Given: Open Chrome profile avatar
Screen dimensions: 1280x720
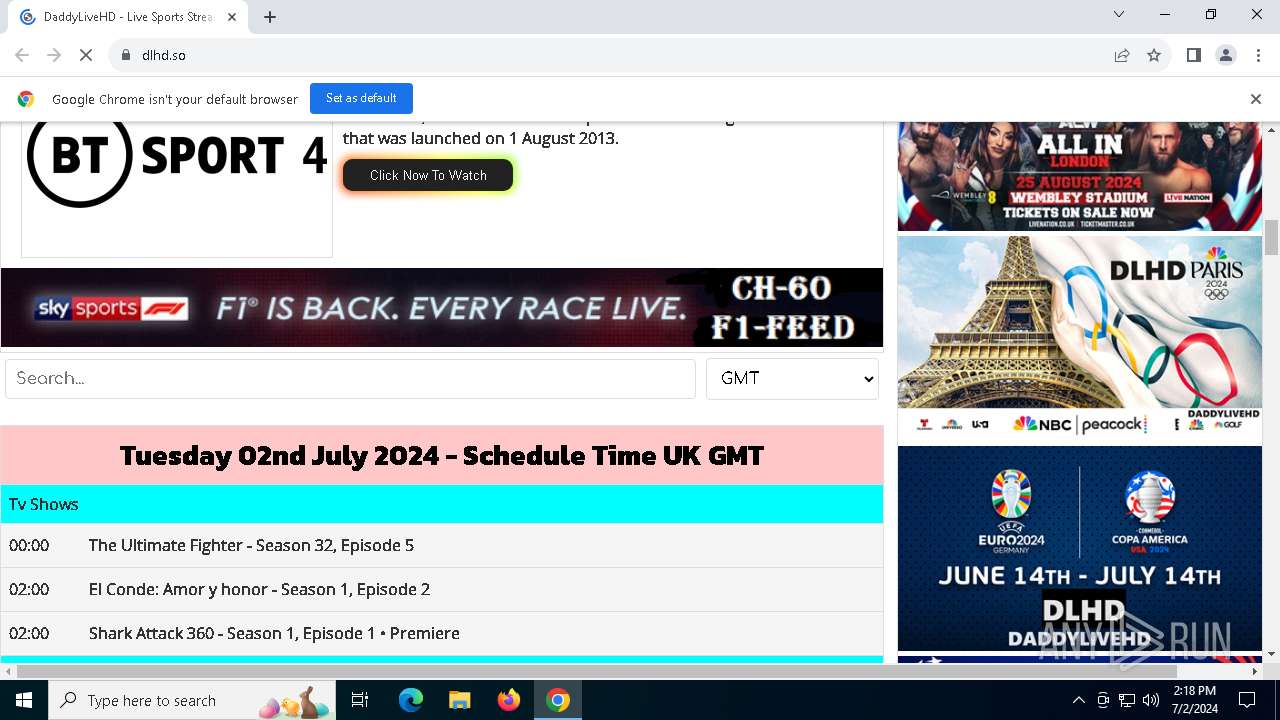Looking at the screenshot, I should 1226,55.
